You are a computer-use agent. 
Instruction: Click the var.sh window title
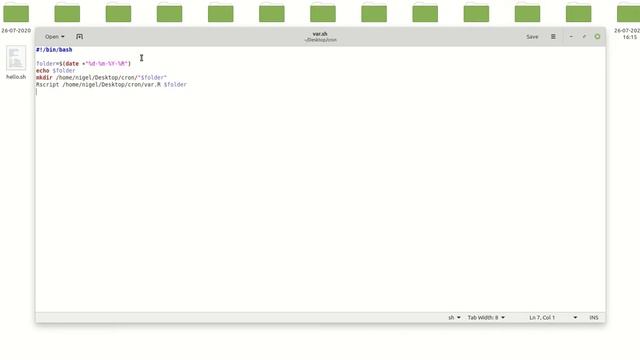point(320,34)
